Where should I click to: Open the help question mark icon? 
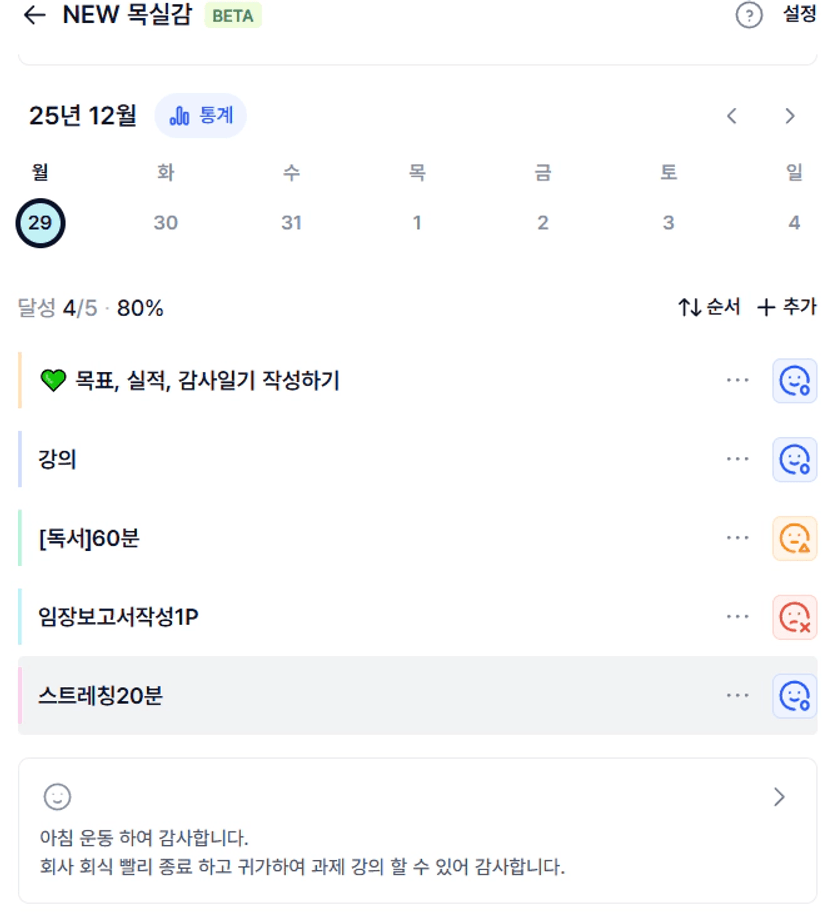point(749,16)
